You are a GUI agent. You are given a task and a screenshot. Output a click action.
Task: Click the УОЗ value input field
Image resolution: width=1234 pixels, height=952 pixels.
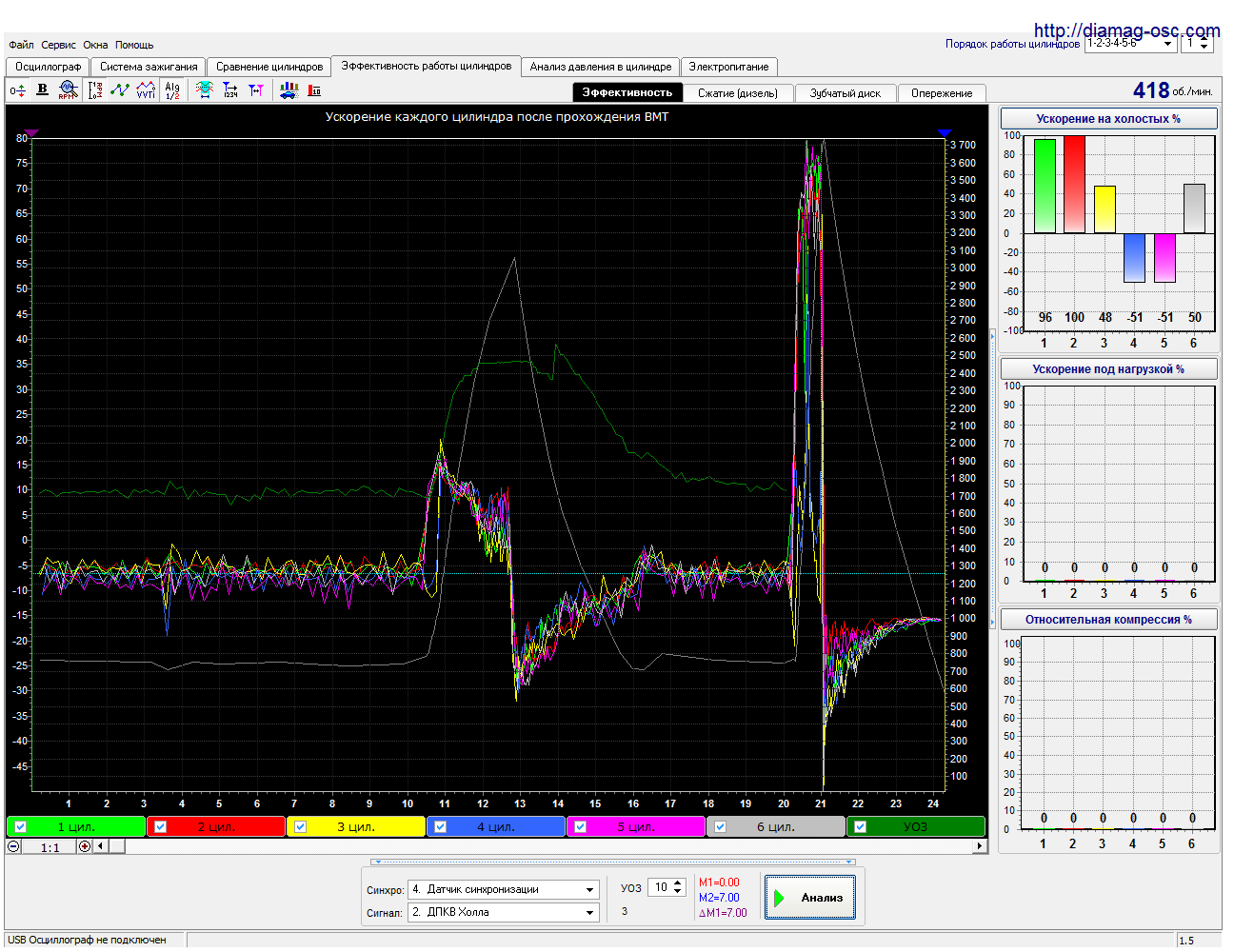tap(660, 887)
